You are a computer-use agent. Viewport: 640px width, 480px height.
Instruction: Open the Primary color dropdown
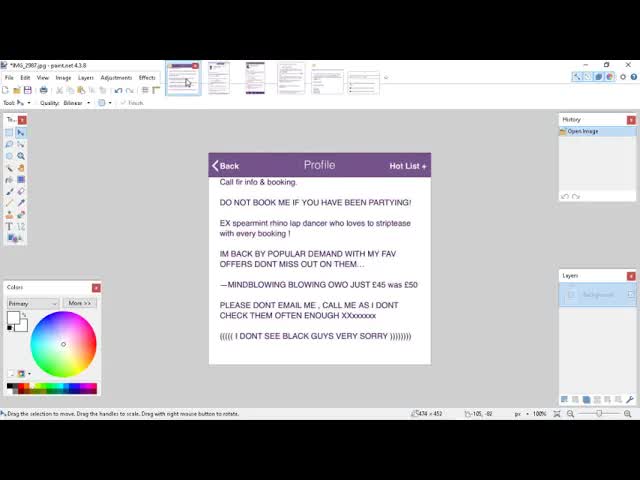[x=33, y=303]
